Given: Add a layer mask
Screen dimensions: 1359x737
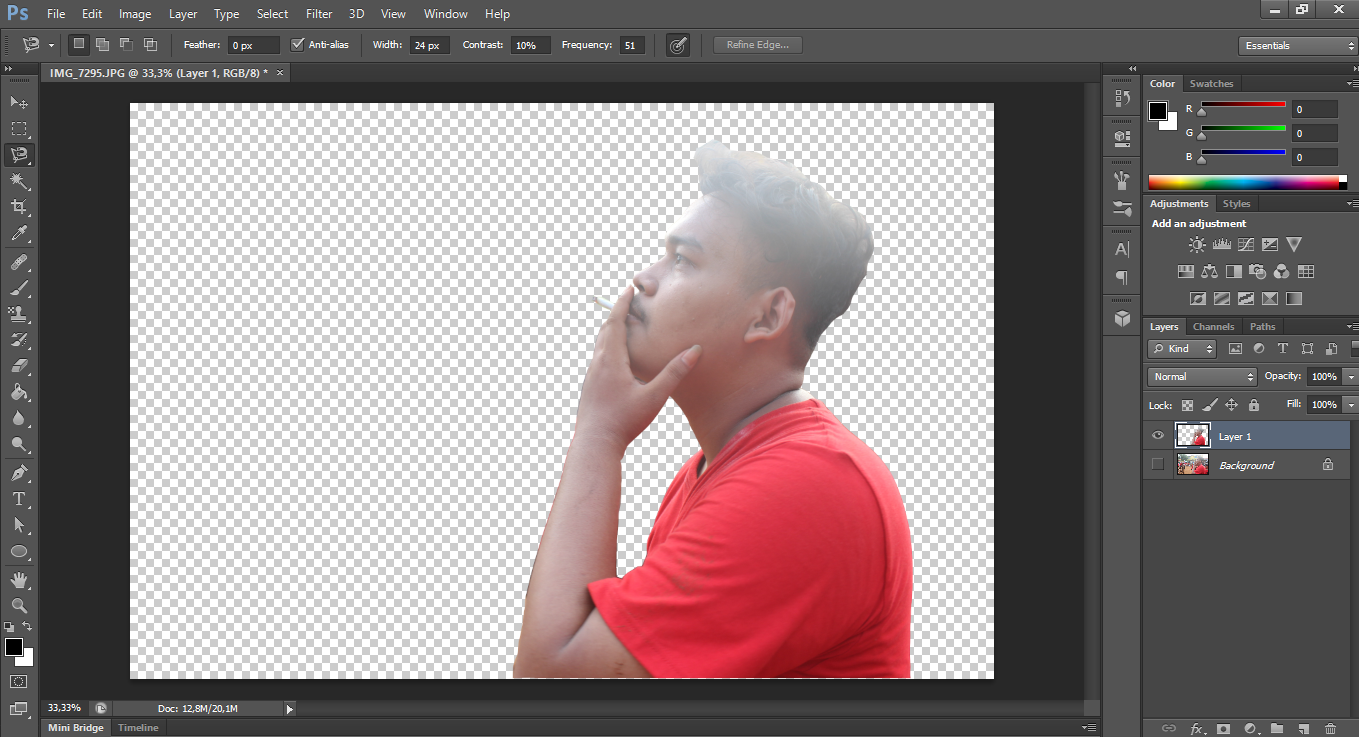Looking at the screenshot, I should pyautogui.click(x=1222, y=729).
